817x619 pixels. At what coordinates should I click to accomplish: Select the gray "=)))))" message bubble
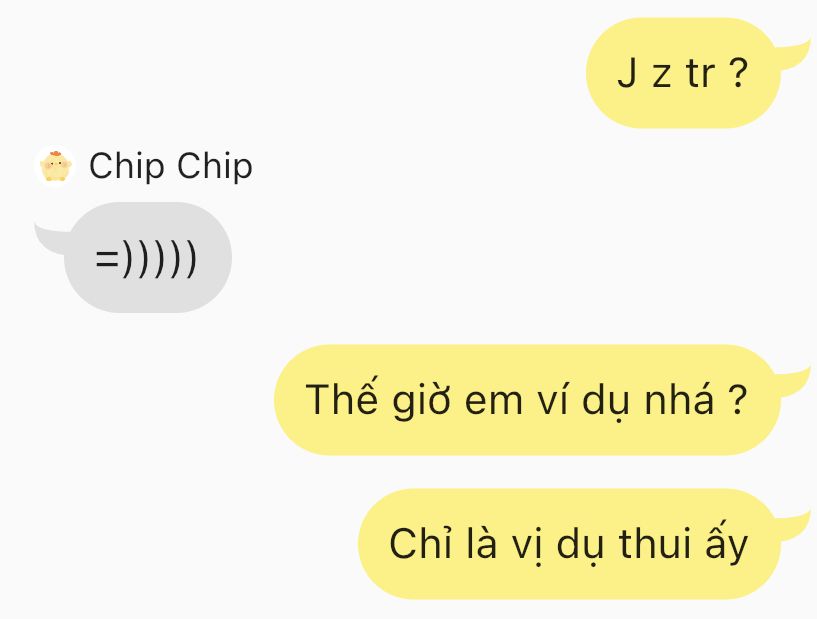[147, 257]
